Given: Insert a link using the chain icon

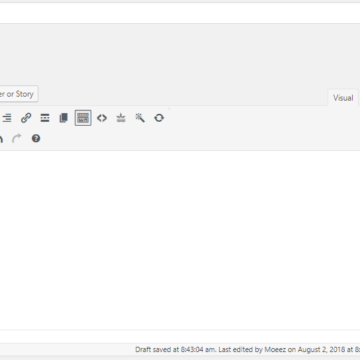Looking at the screenshot, I should tap(26, 118).
